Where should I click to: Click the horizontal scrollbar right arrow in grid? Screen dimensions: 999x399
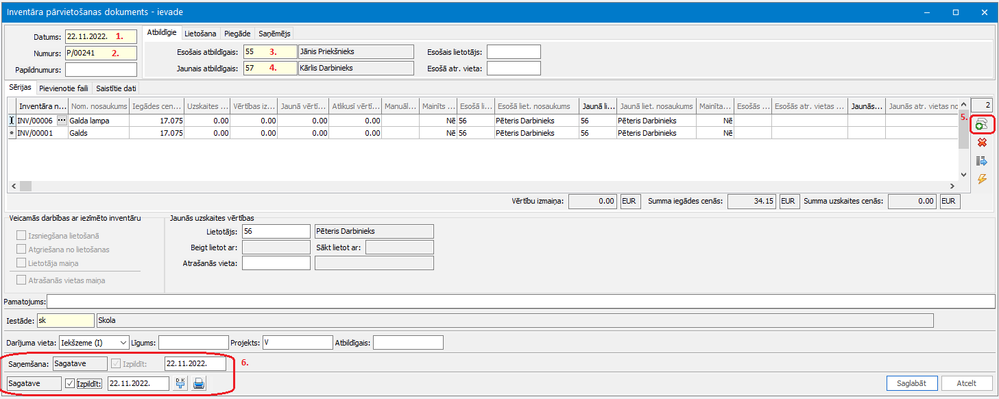(952, 185)
